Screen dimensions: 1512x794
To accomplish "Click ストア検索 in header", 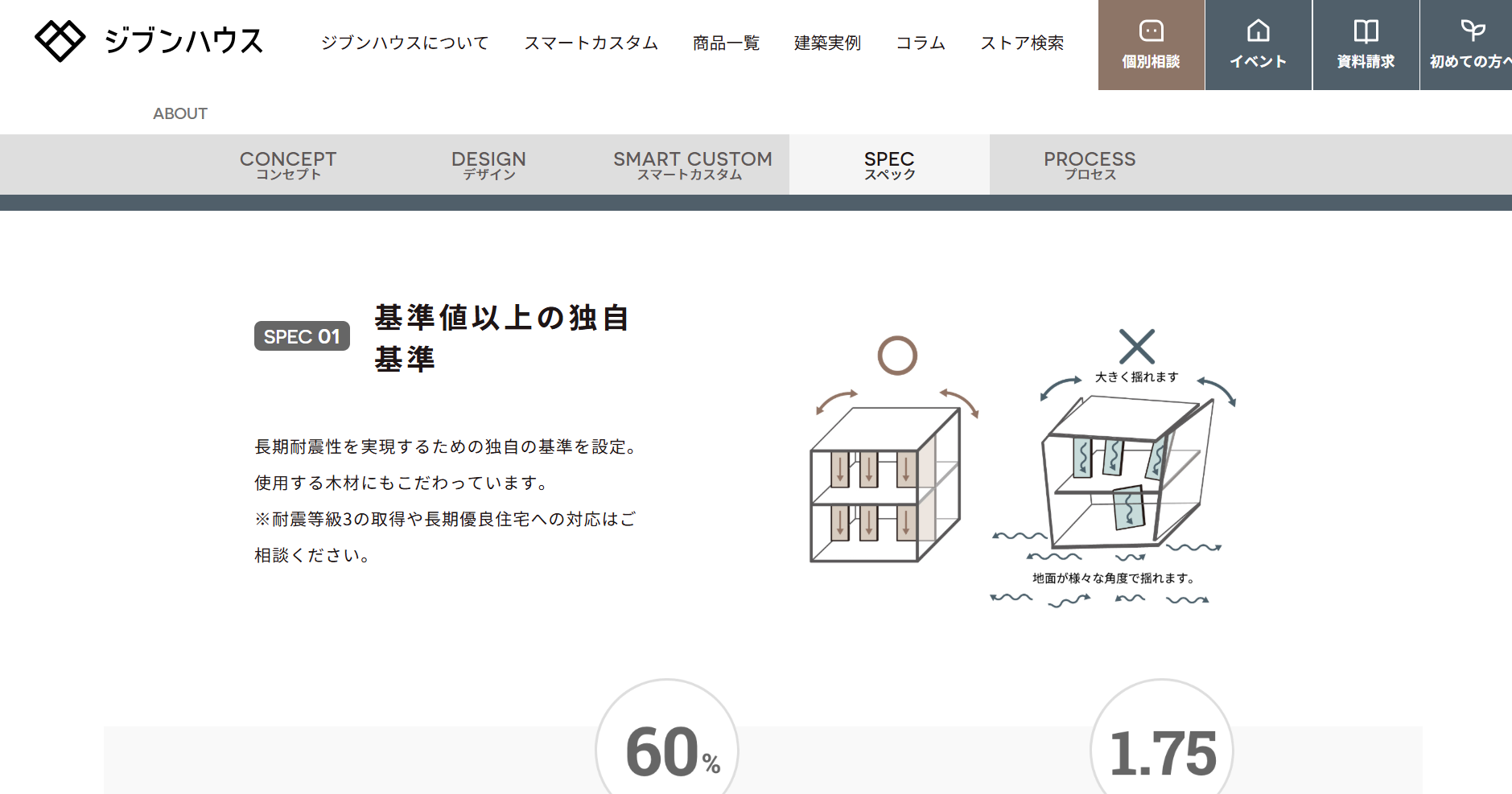I will coord(1022,43).
